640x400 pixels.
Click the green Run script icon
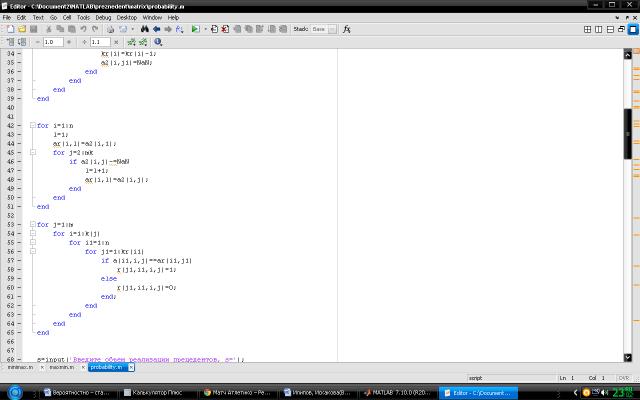[x=195, y=30]
